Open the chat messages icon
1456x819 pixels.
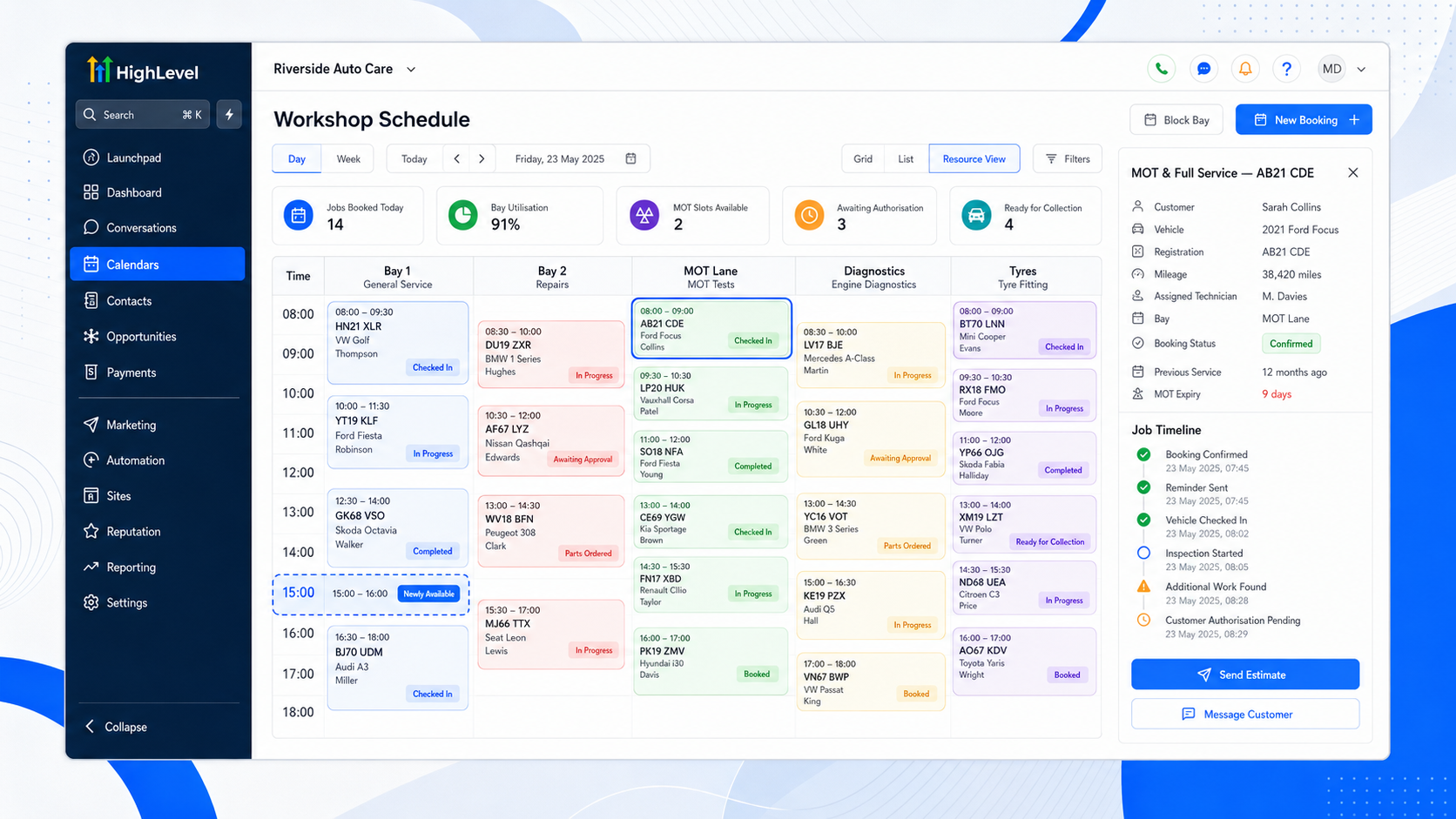(1203, 69)
